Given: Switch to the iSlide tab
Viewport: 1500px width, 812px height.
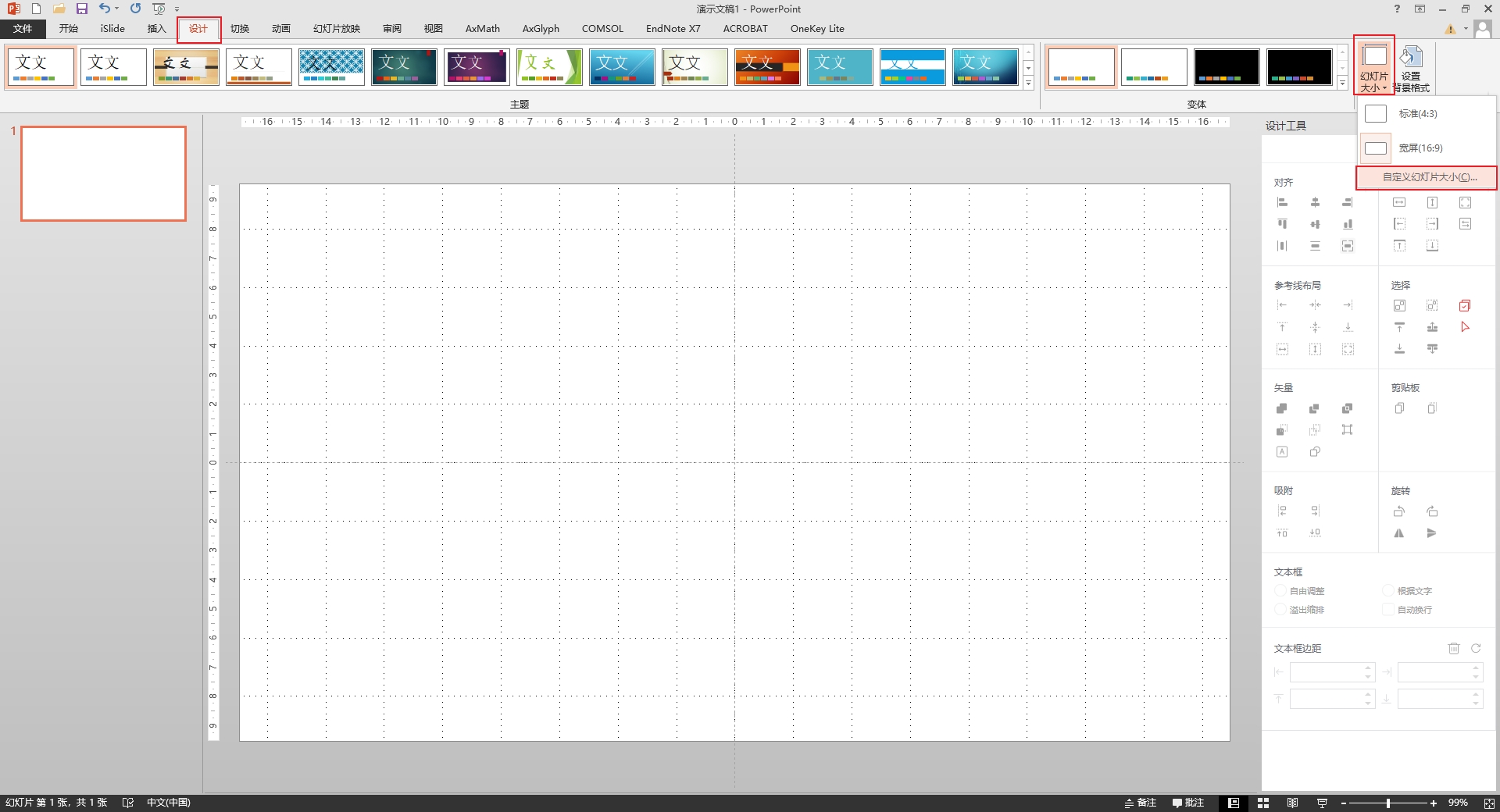Looking at the screenshot, I should [112, 29].
